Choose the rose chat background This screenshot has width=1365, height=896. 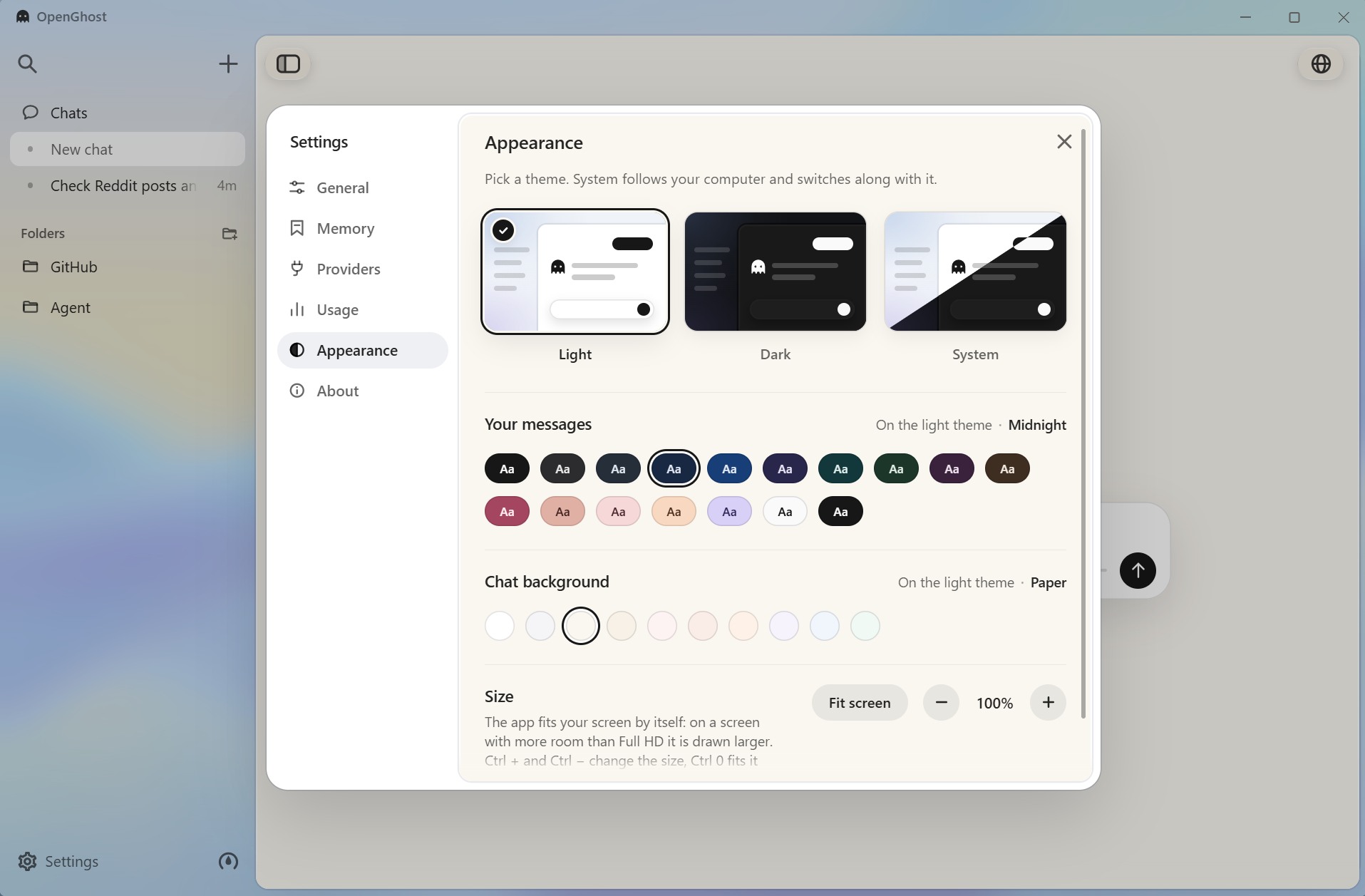click(703, 626)
